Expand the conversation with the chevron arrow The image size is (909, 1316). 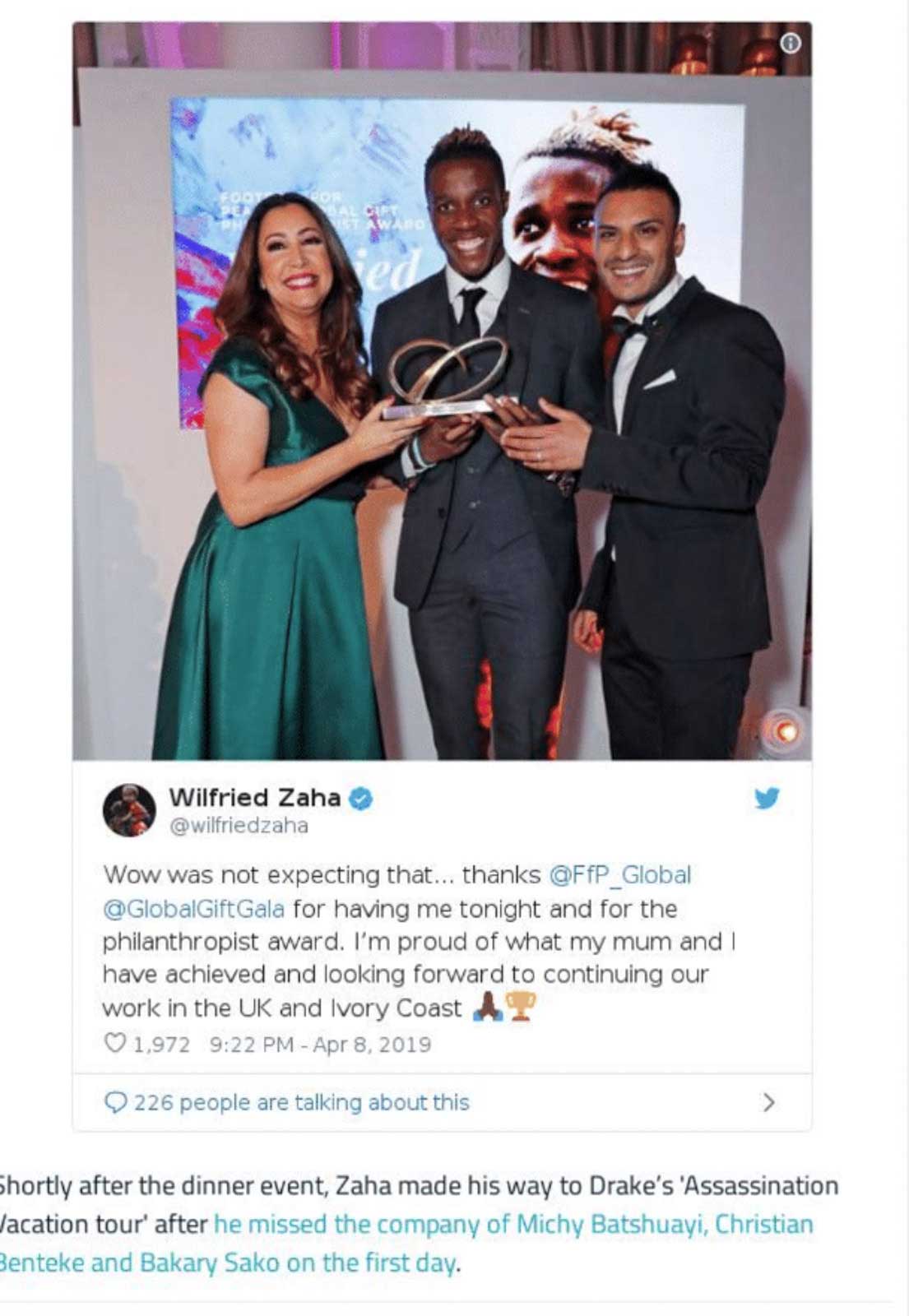tap(769, 1102)
